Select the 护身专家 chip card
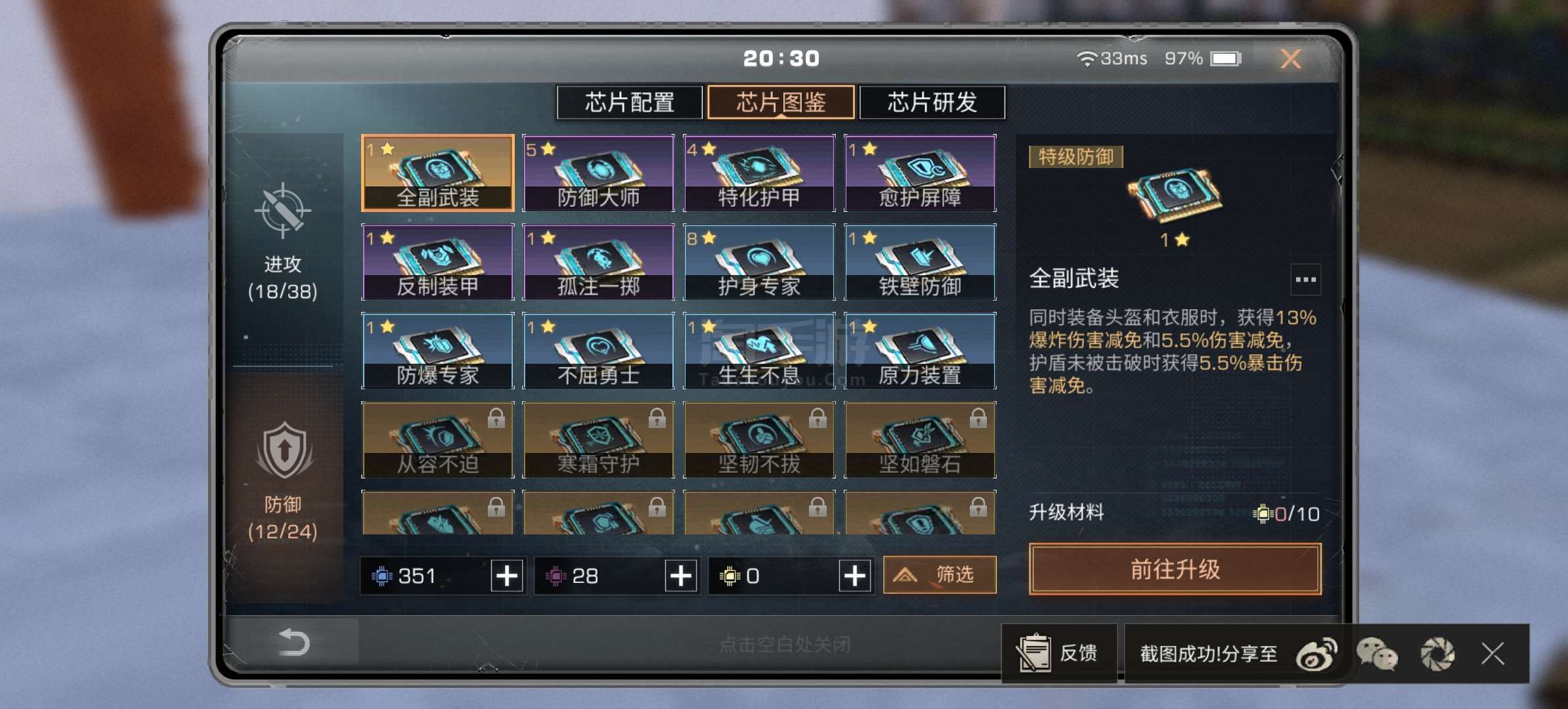Image resolution: width=1568 pixels, height=709 pixels. click(759, 262)
